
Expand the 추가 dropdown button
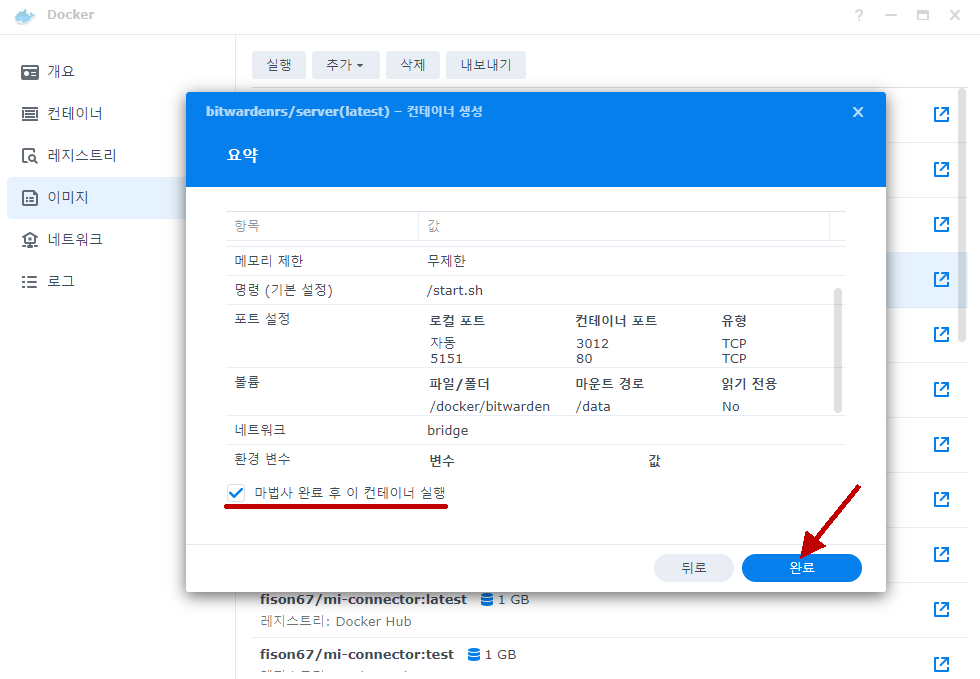point(346,65)
